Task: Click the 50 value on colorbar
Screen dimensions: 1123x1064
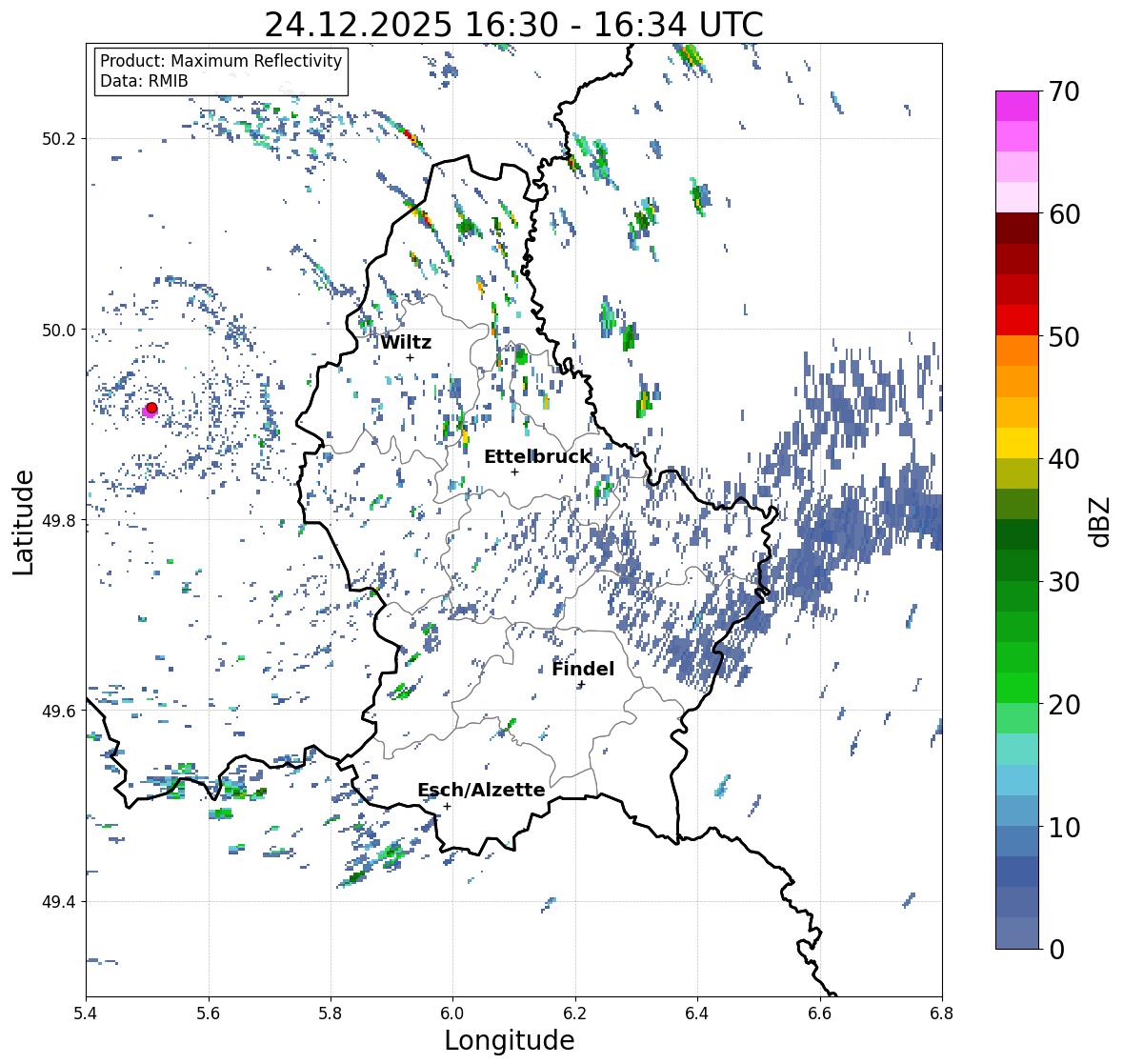Action: [x=1064, y=336]
